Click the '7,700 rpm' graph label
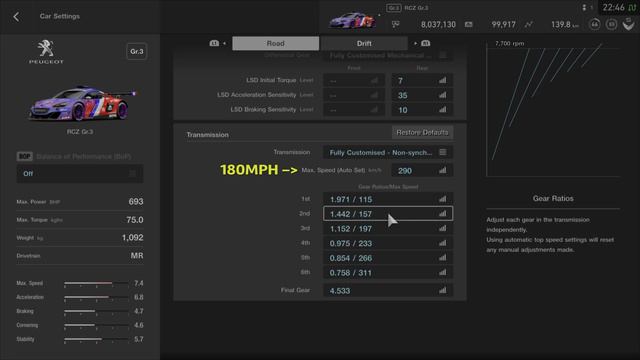 [509, 43]
